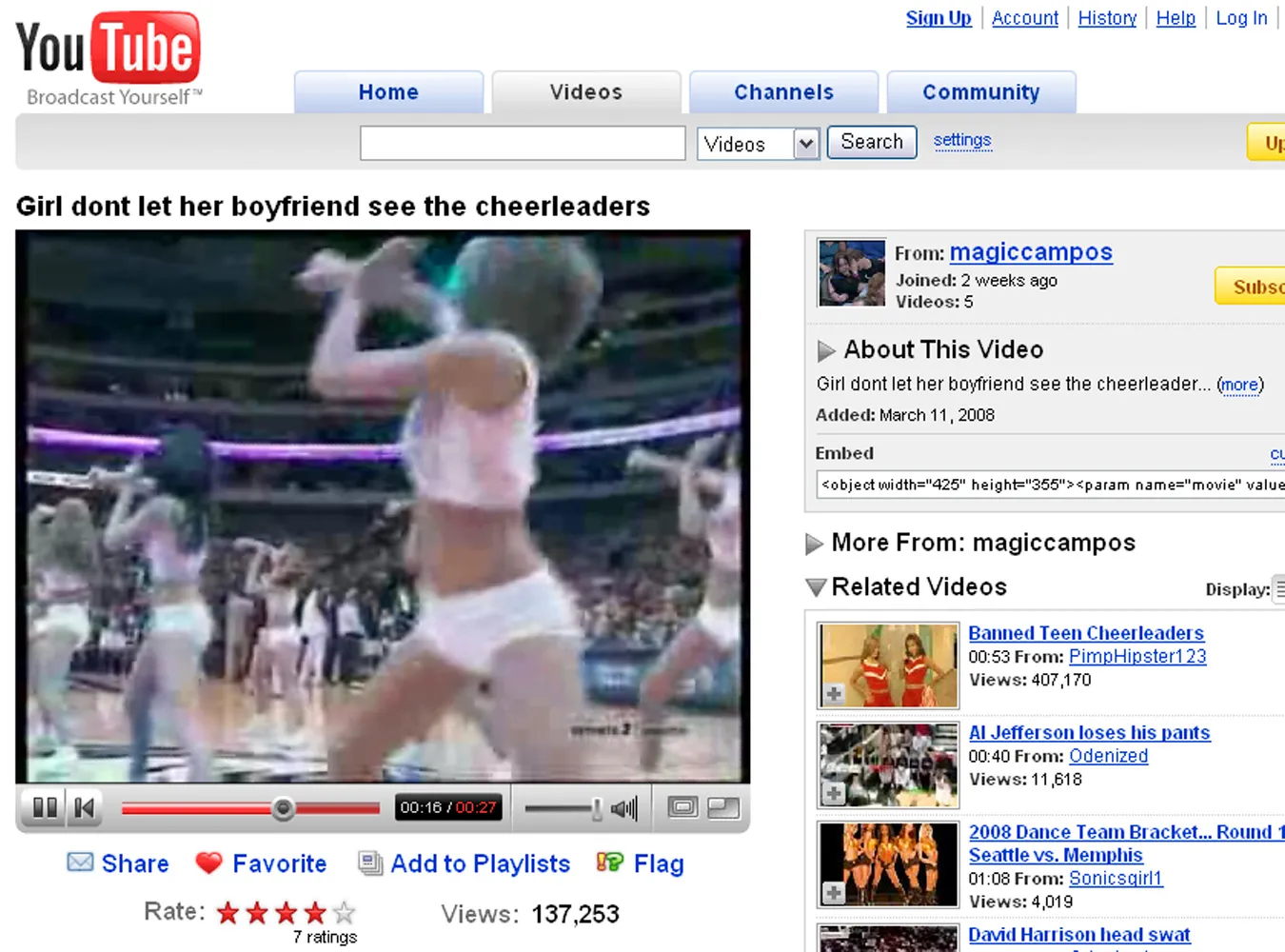1285x952 pixels.
Task: Restart video with rewind button
Action: click(x=85, y=808)
